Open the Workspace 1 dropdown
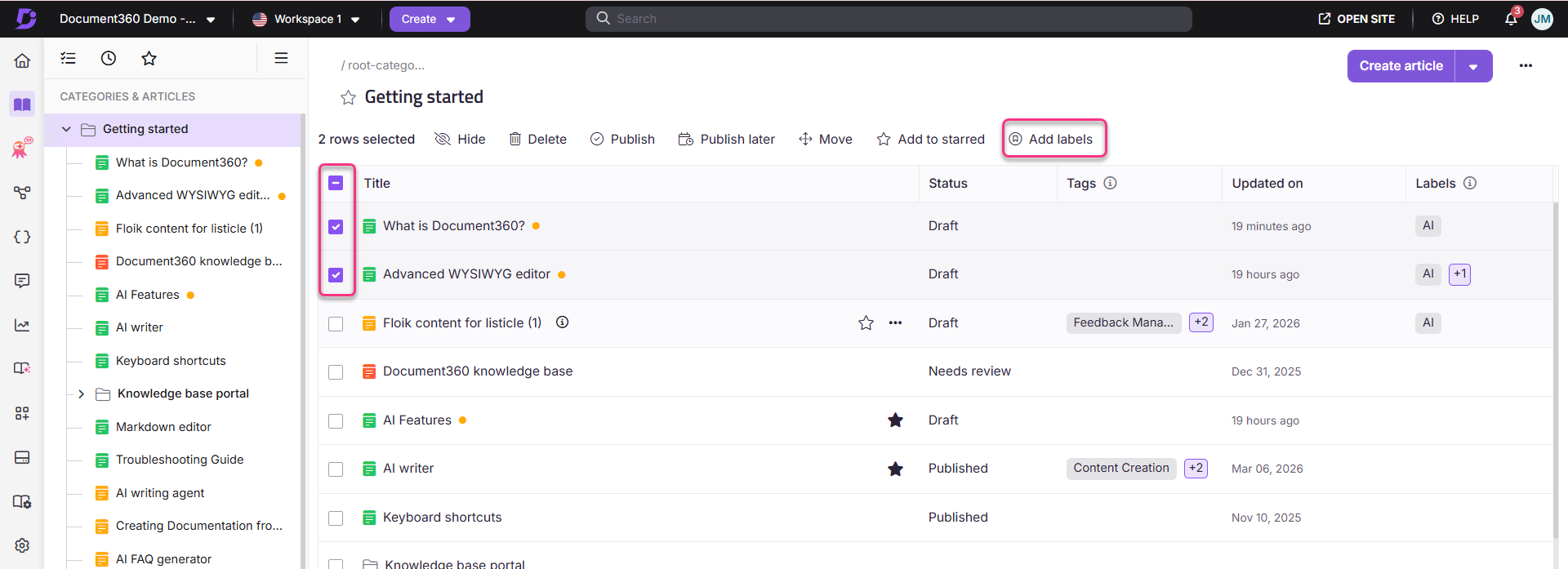 click(x=307, y=19)
